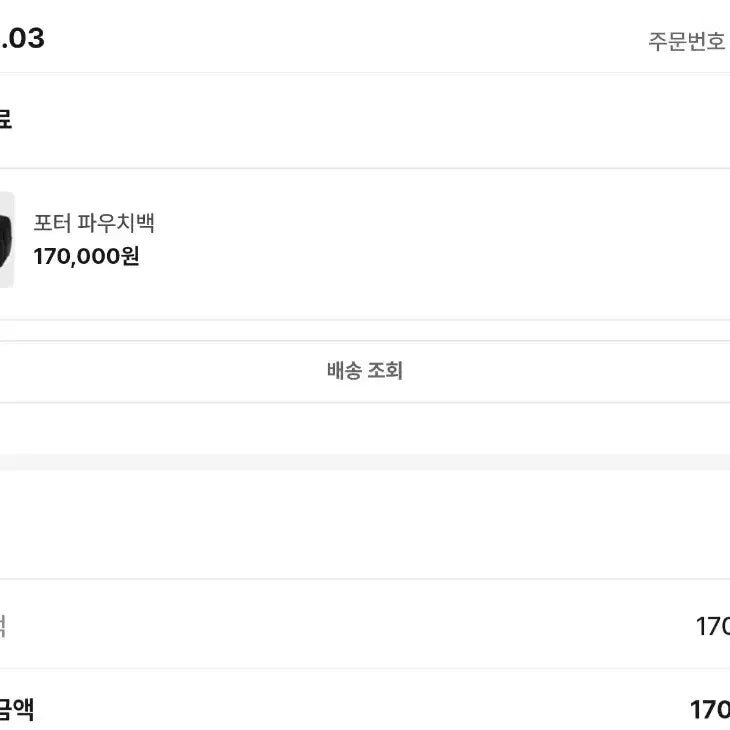Click the white gap between product card and 배송 조회
The image size is (730, 730).
point(364,331)
